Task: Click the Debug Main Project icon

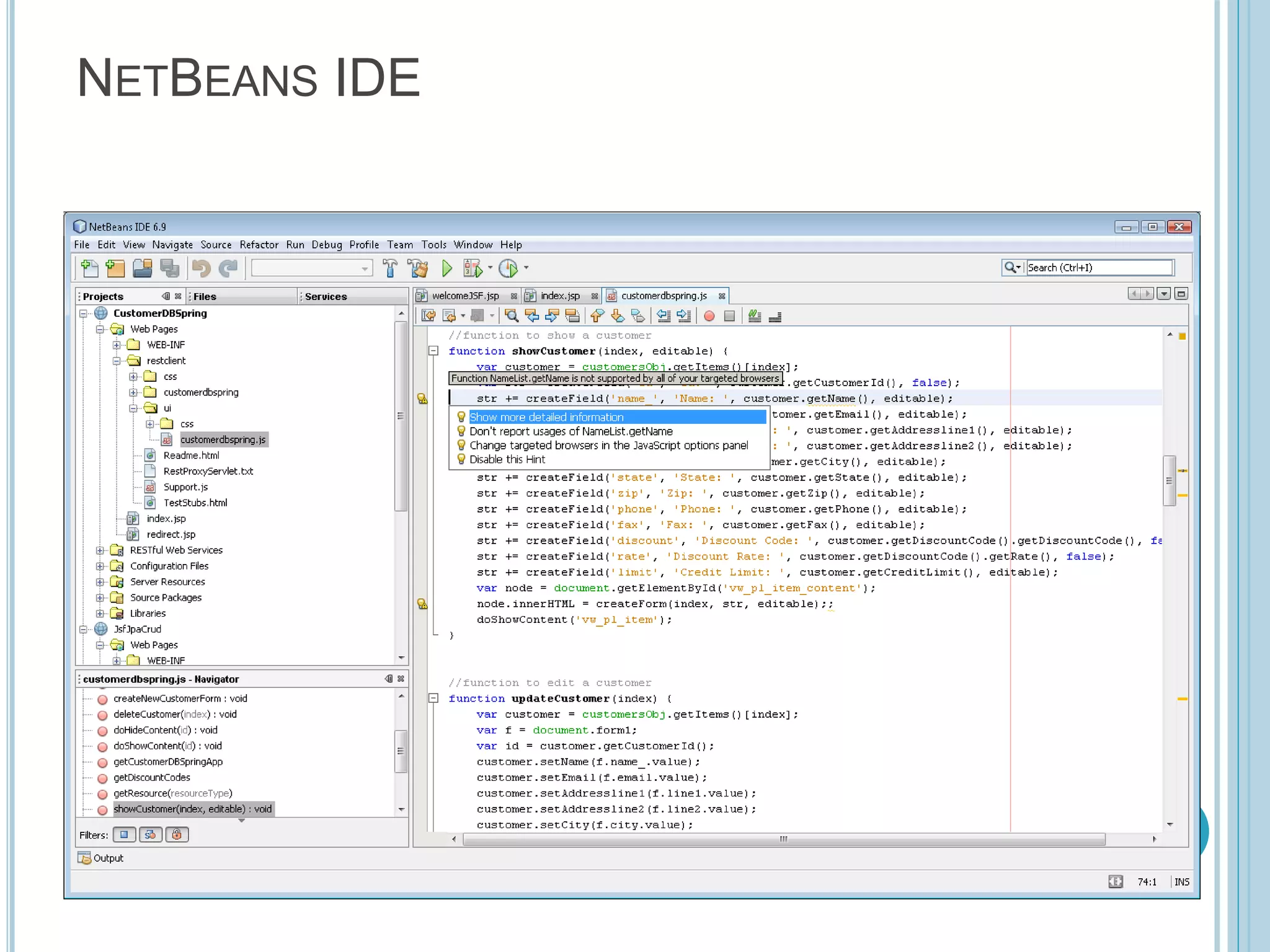Action: click(x=473, y=268)
